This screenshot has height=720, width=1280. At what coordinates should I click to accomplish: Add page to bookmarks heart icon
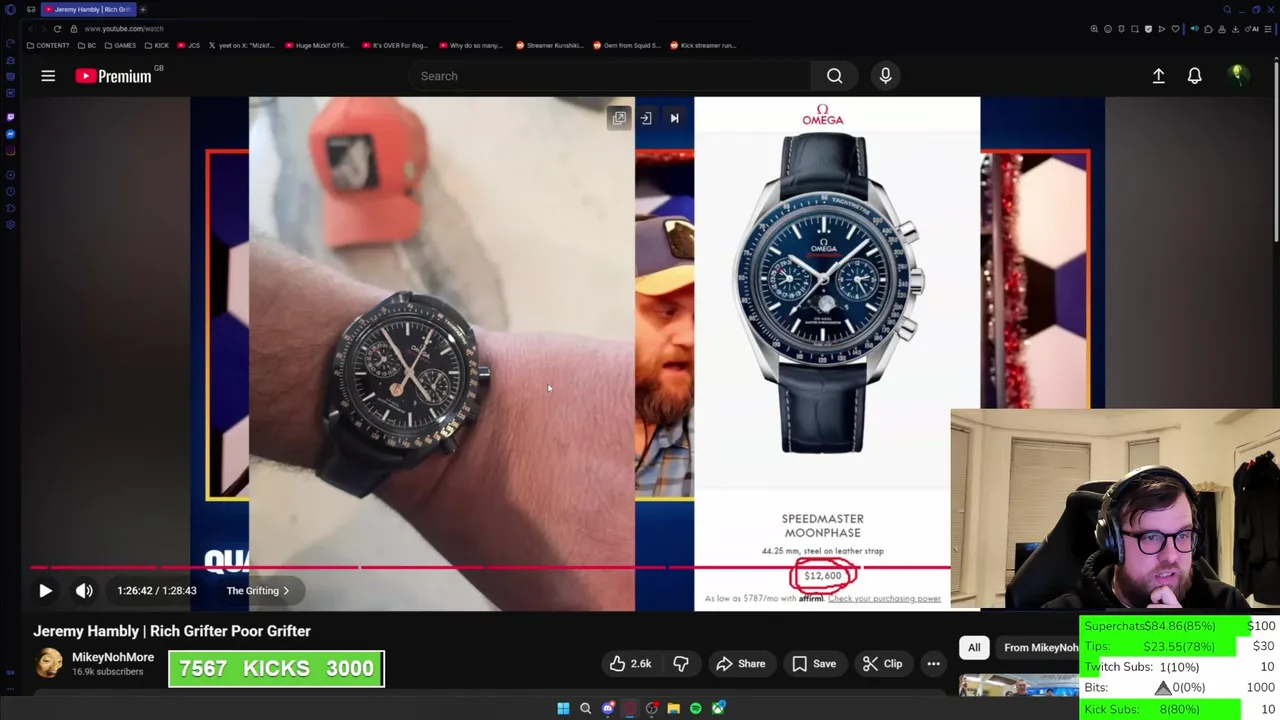click(1175, 29)
